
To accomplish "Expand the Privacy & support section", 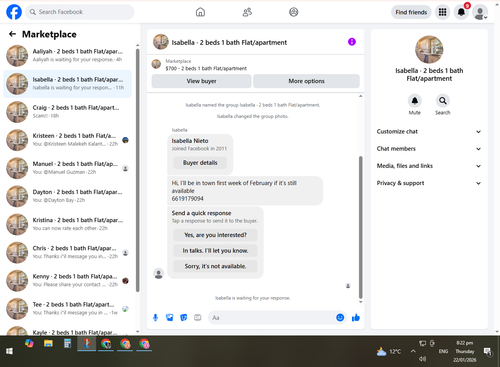I will (x=429, y=183).
